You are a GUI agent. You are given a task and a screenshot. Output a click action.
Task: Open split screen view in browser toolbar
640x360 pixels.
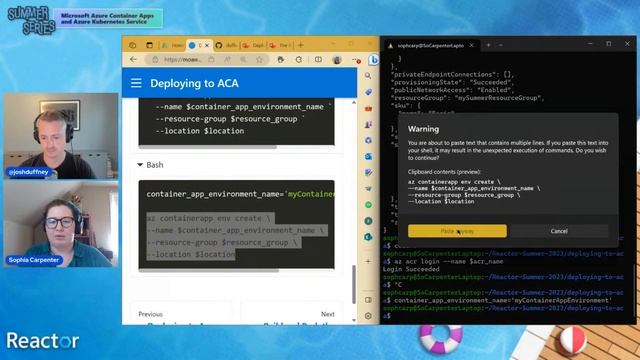[318, 60]
